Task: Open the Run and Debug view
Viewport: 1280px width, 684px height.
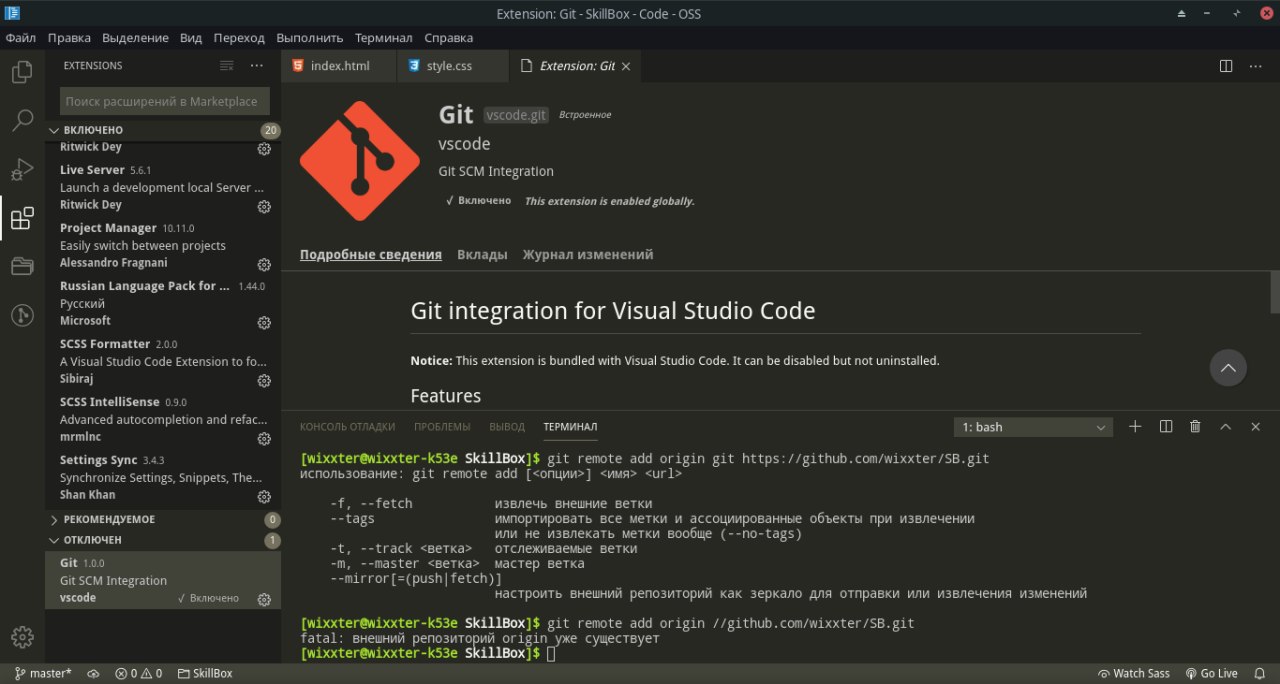Action: [x=22, y=169]
